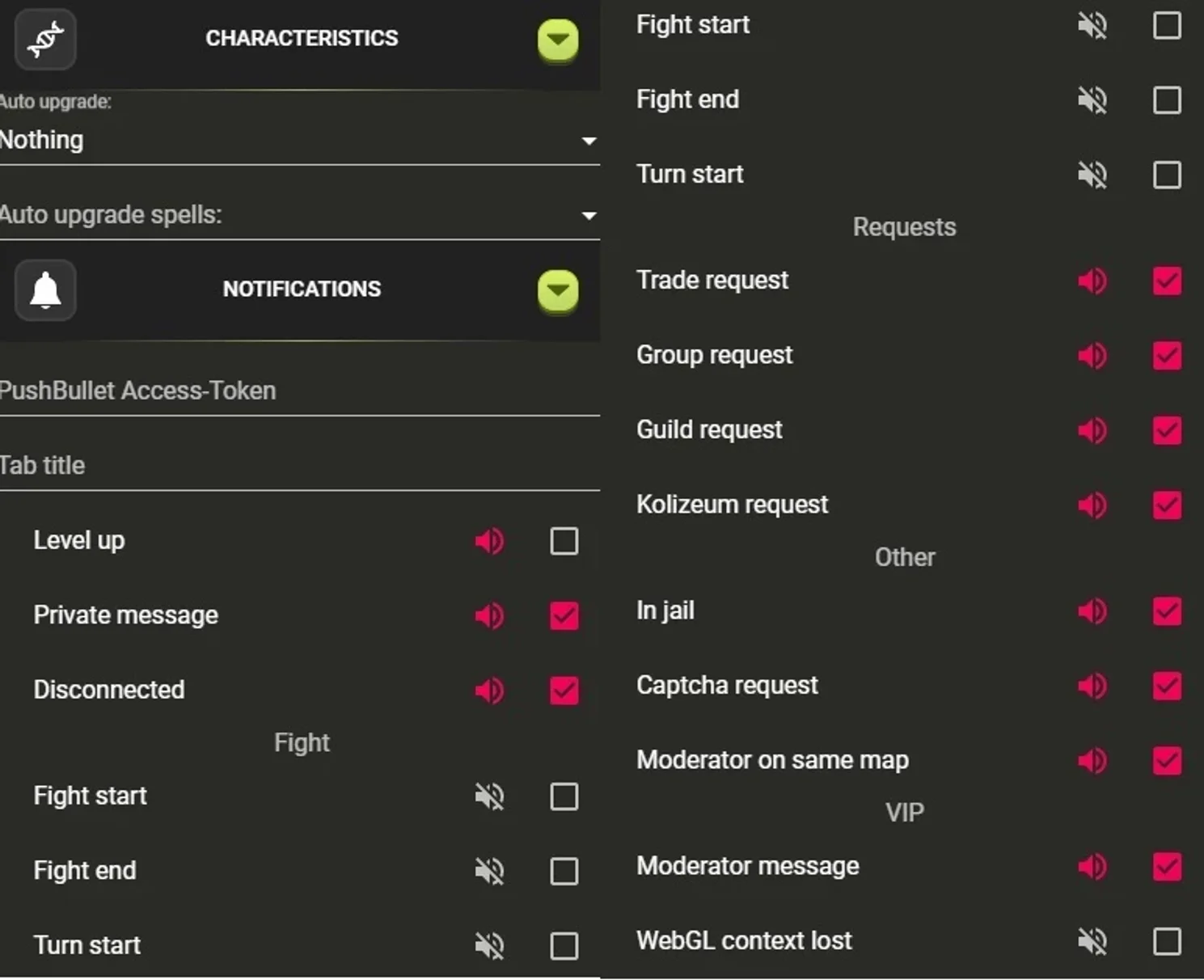Toggle In jail sound speaker icon
Image resolution: width=1204 pixels, height=980 pixels.
1092,611
